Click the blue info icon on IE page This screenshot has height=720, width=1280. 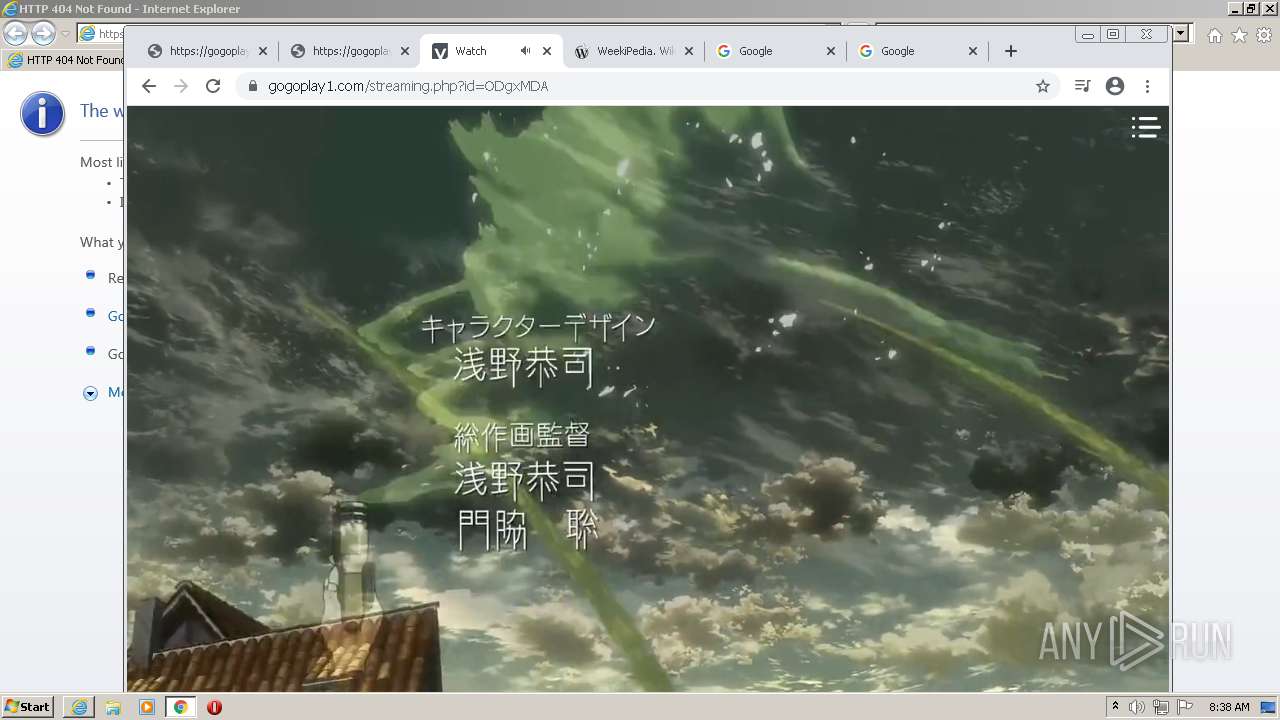(42, 114)
